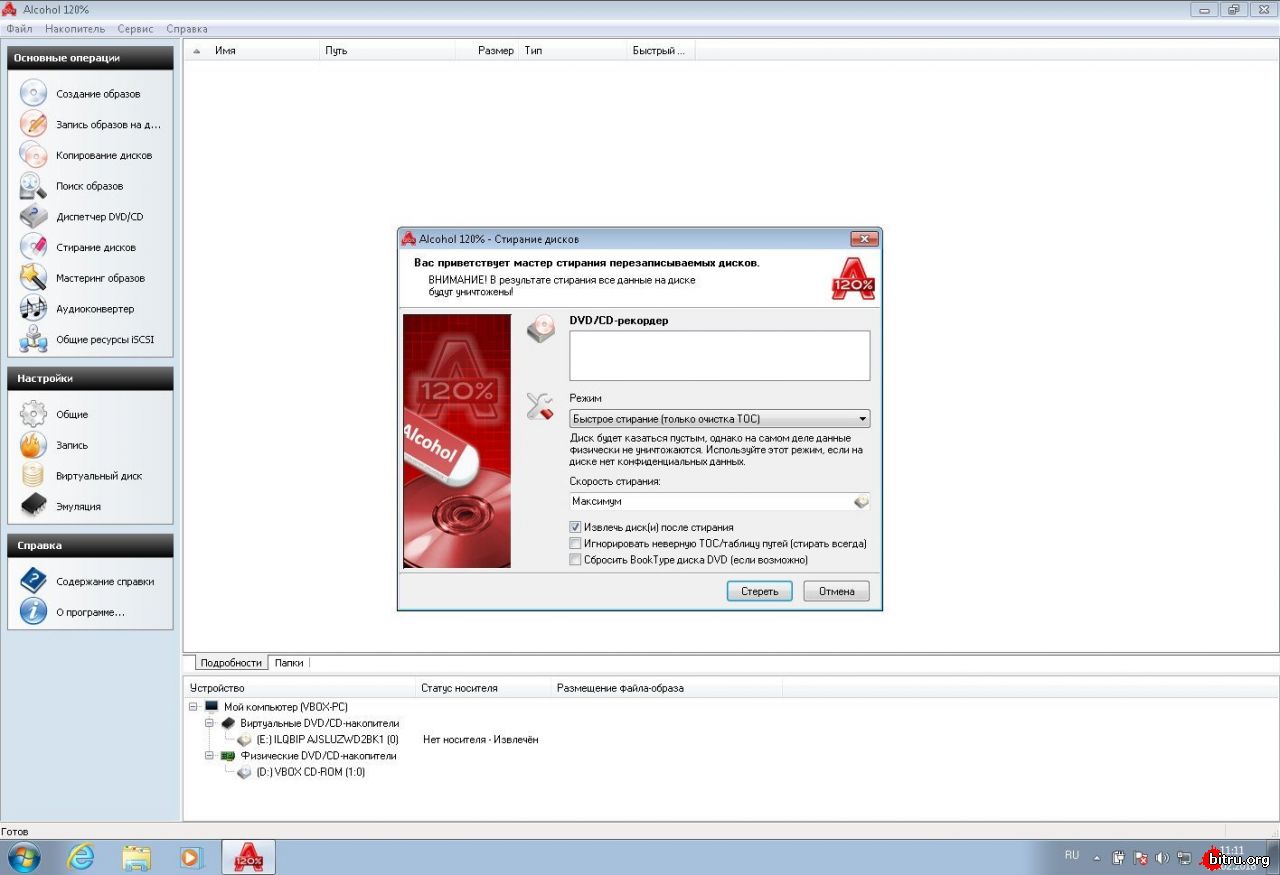Open Содержание справки help icon

tap(33, 581)
